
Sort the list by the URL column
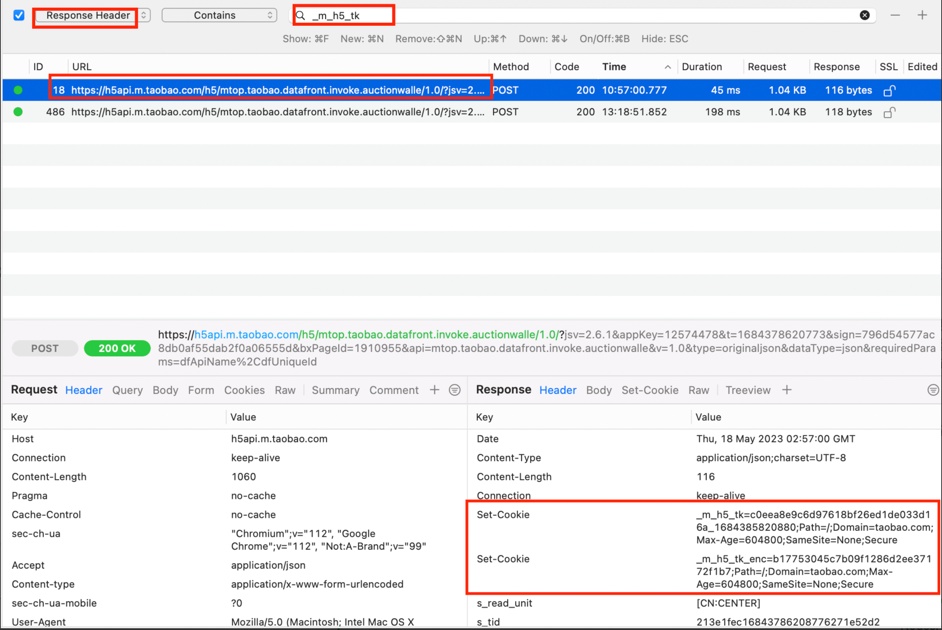coord(82,67)
